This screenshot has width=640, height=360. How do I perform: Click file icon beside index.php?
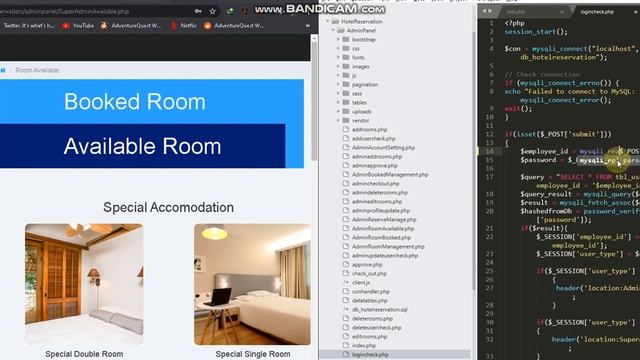pyautogui.click(x=346, y=345)
